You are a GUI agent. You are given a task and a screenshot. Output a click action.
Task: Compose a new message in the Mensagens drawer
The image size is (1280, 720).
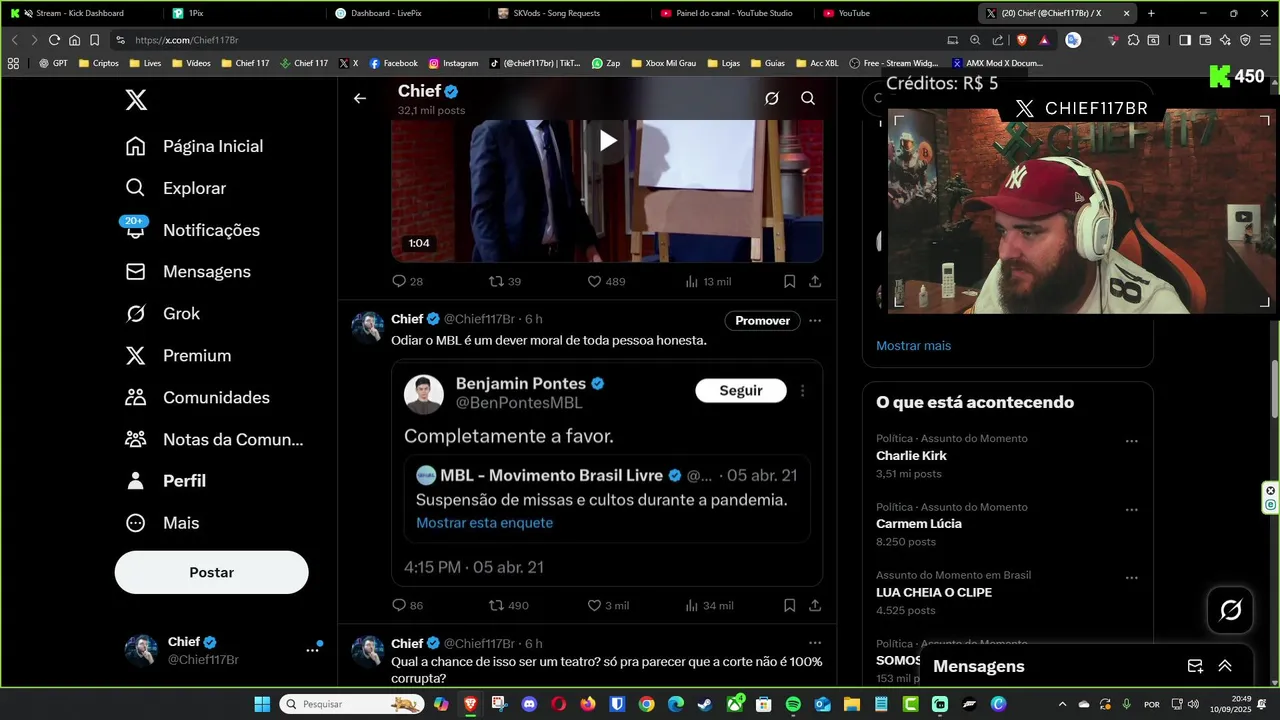pos(1194,666)
